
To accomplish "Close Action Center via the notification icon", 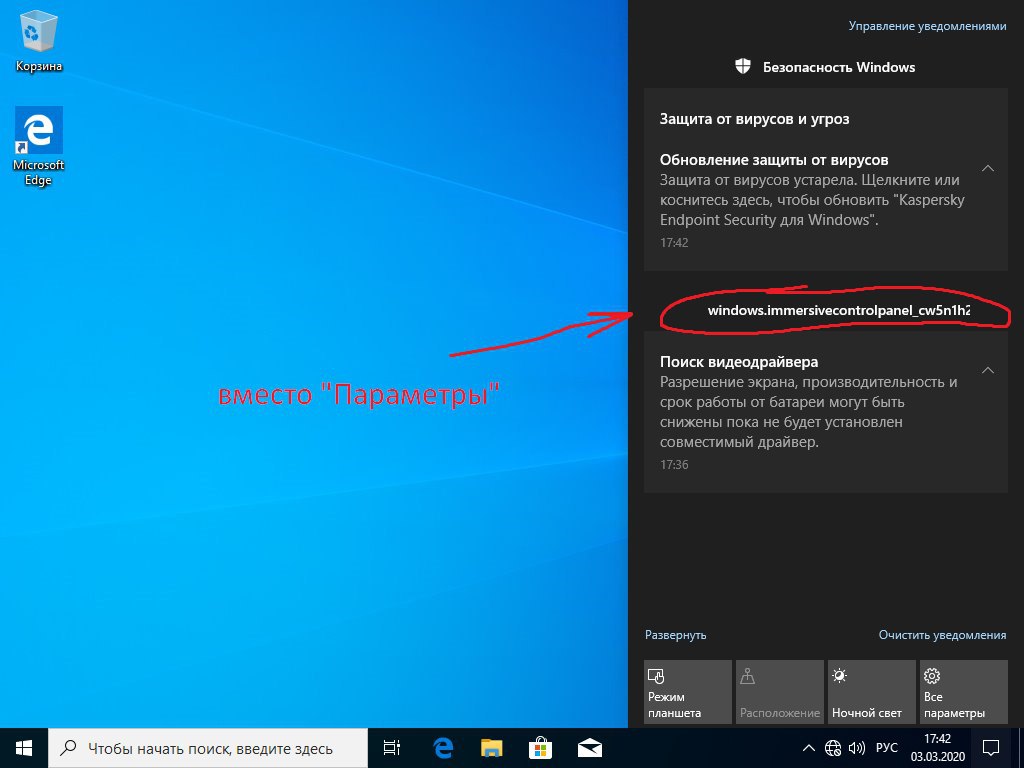I will point(991,748).
